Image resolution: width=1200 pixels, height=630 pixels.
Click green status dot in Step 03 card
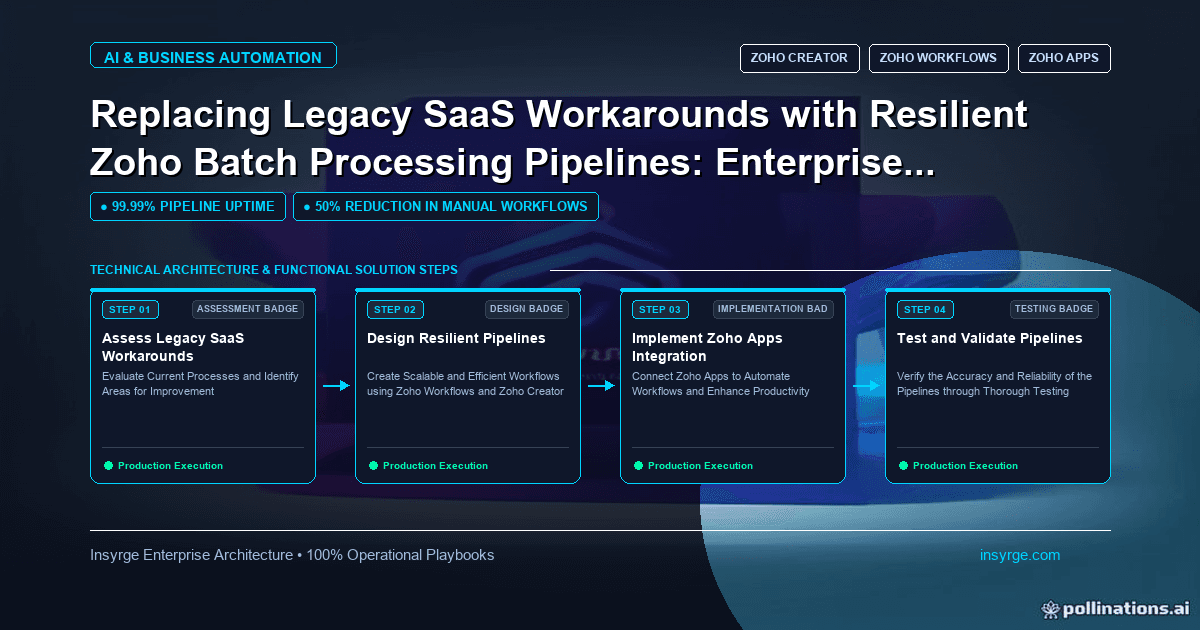(x=638, y=465)
